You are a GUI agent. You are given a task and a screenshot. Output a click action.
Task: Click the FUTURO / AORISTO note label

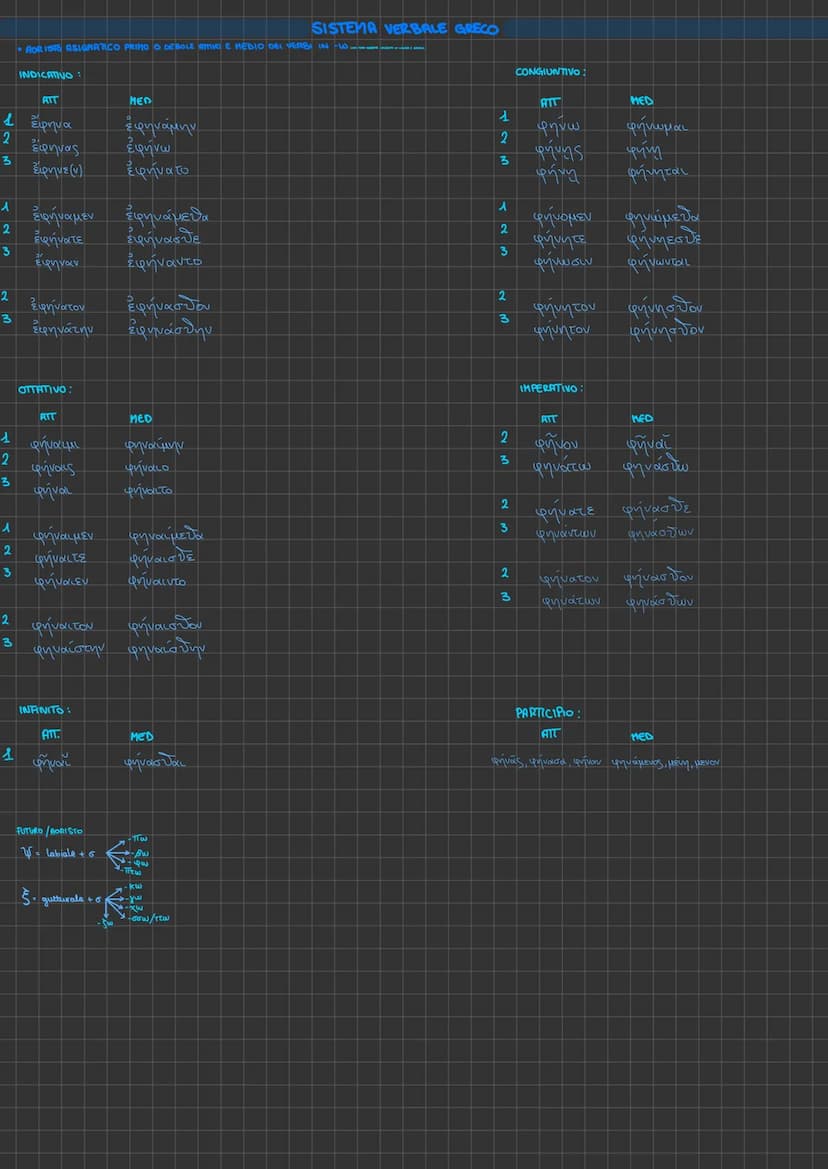click(x=50, y=831)
